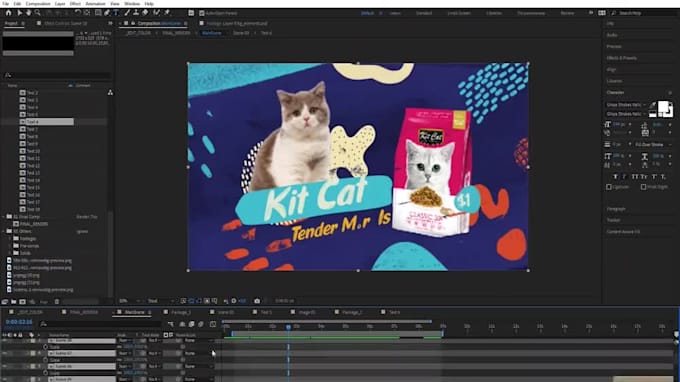Click the Project panel search field
680x382 pixels.
click(57, 75)
